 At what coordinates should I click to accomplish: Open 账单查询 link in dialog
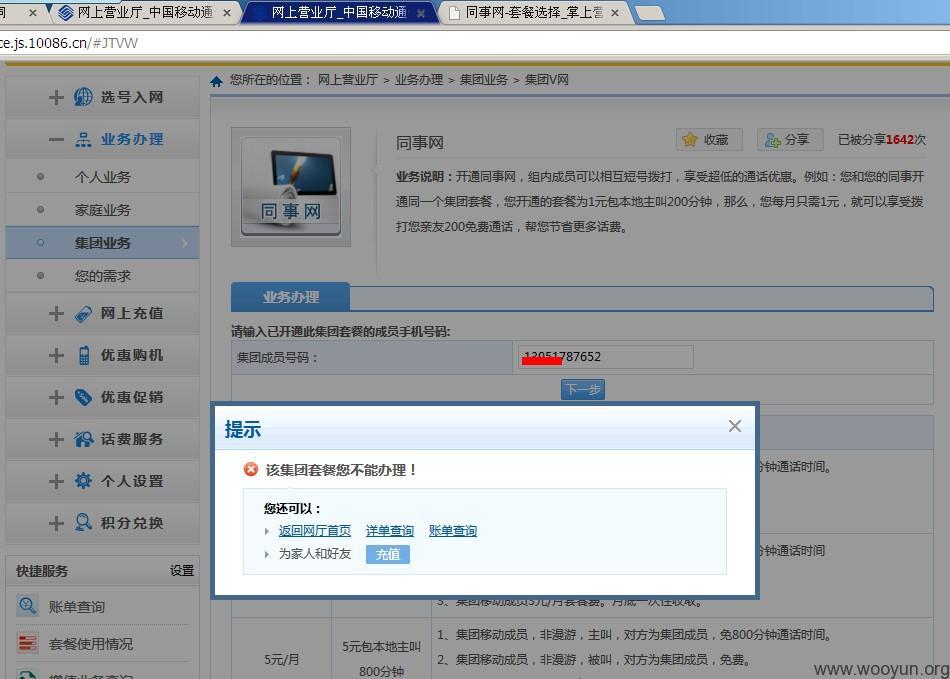click(x=453, y=531)
